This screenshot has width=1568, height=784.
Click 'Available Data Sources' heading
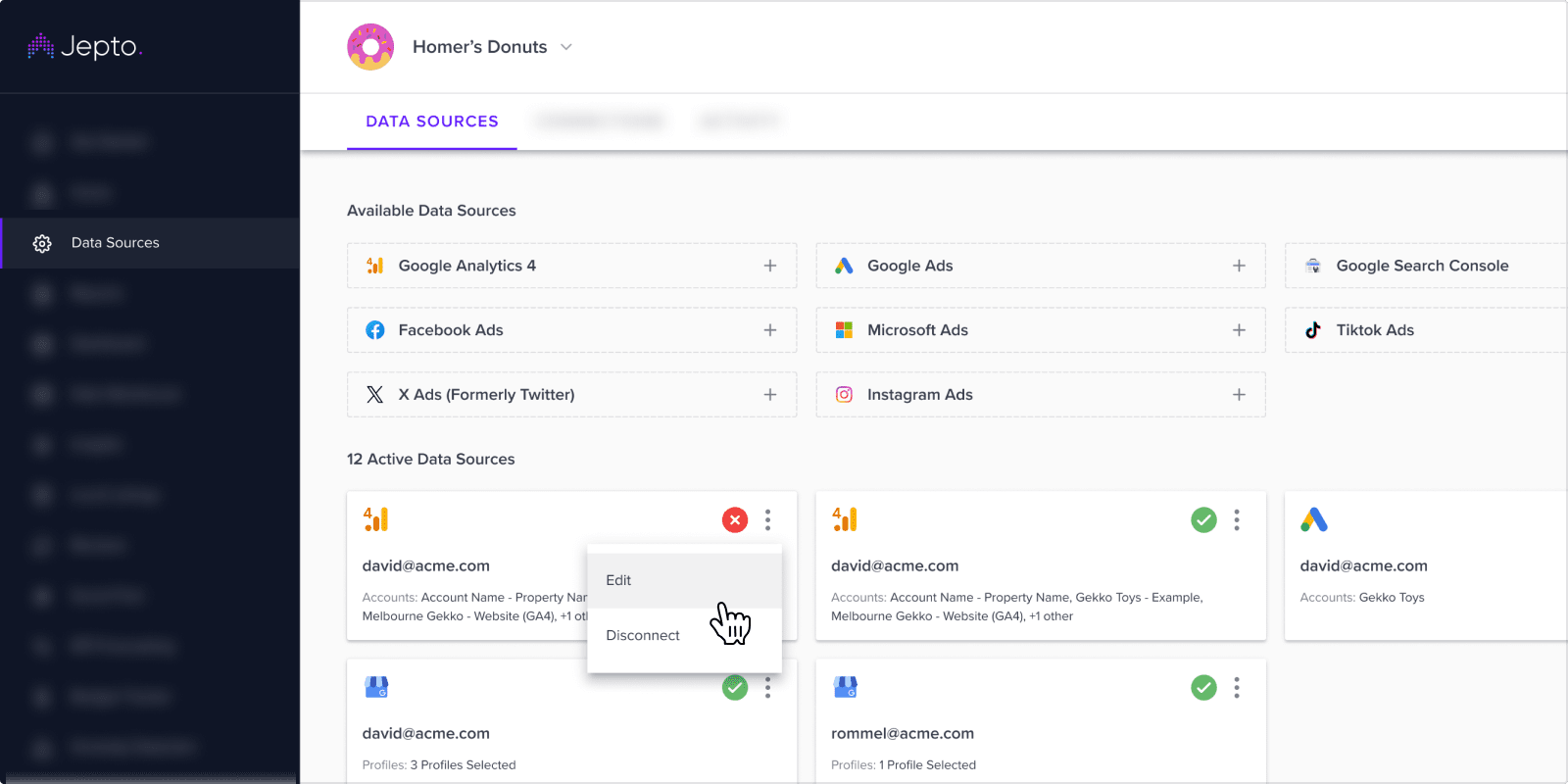[x=431, y=211]
